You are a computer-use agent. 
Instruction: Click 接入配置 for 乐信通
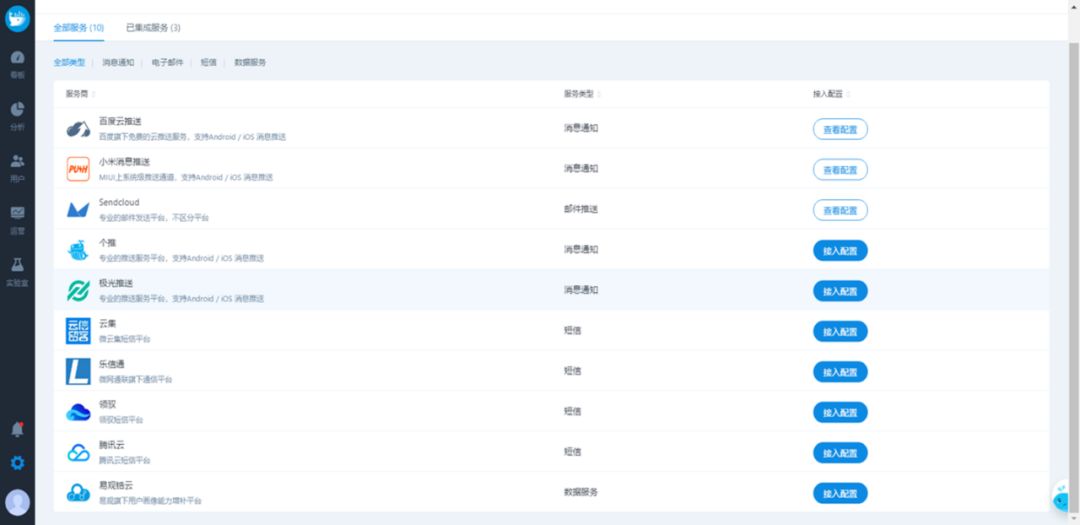click(840, 372)
